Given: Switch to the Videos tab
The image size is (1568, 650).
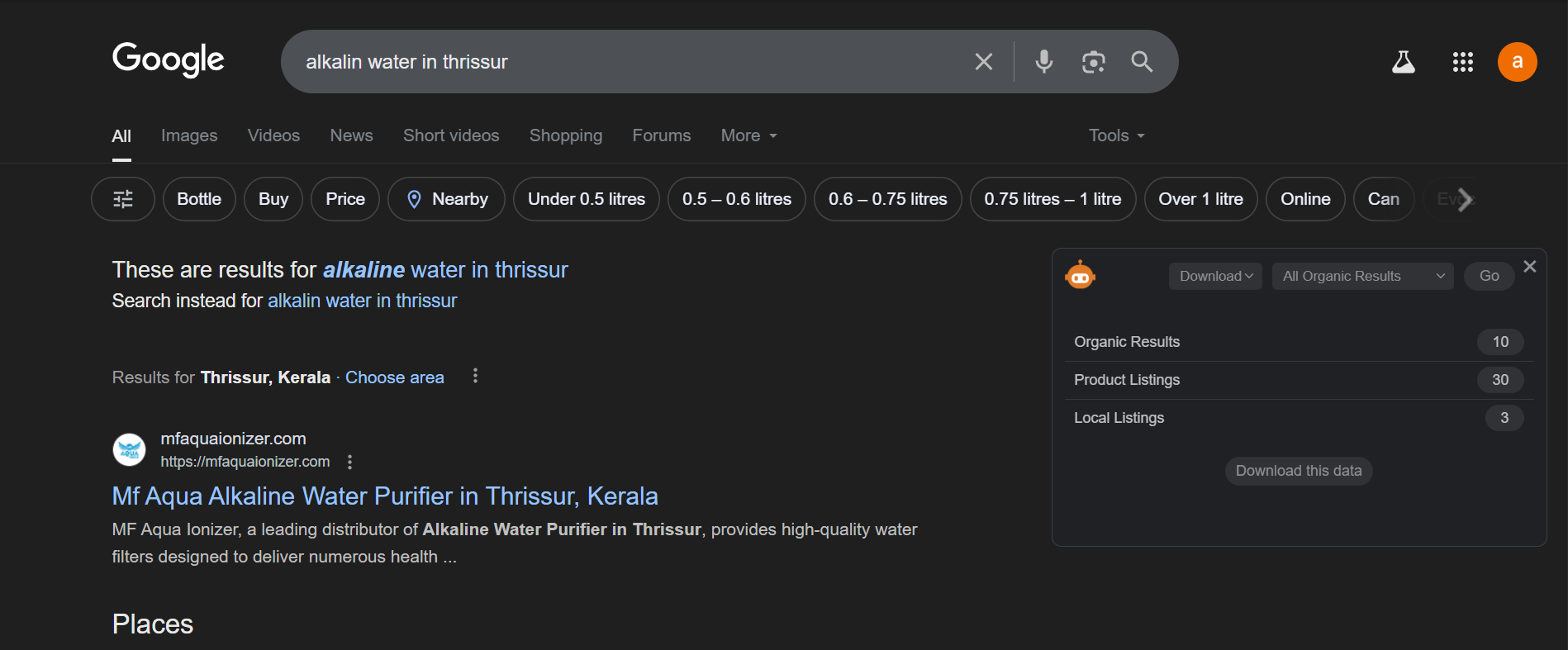Looking at the screenshot, I should click(273, 135).
